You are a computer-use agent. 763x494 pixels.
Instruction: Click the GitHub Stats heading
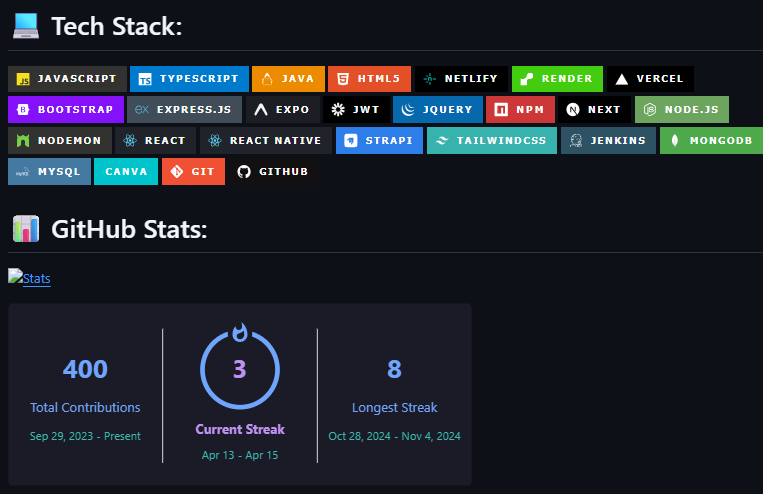pos(129,229)
